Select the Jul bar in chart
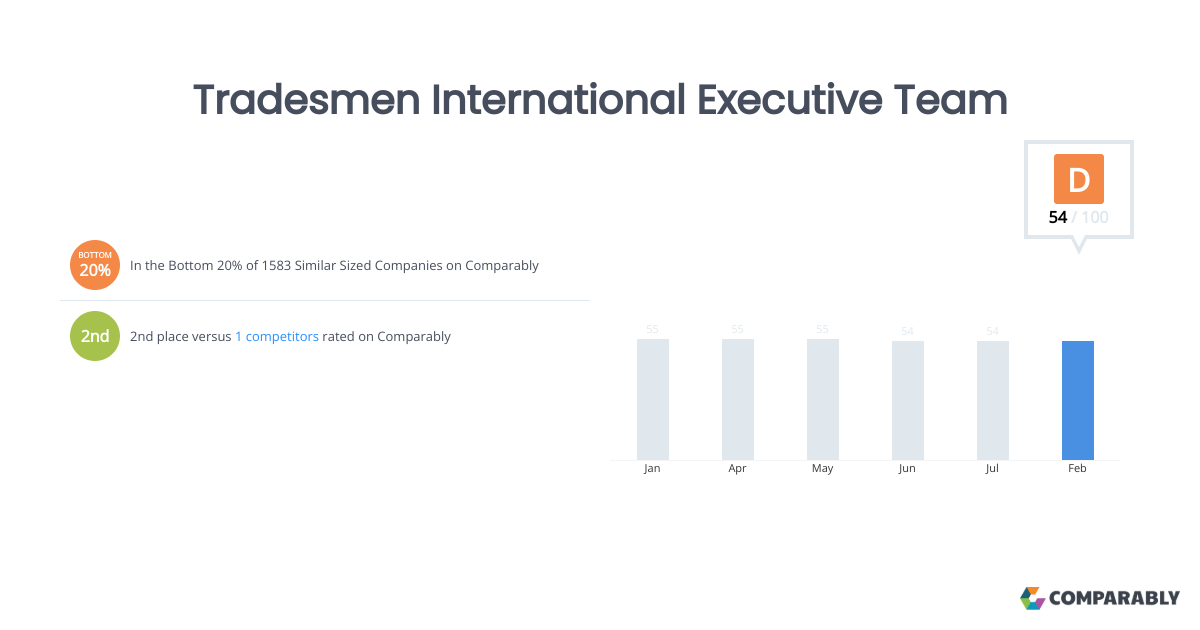 pos(993,400)
